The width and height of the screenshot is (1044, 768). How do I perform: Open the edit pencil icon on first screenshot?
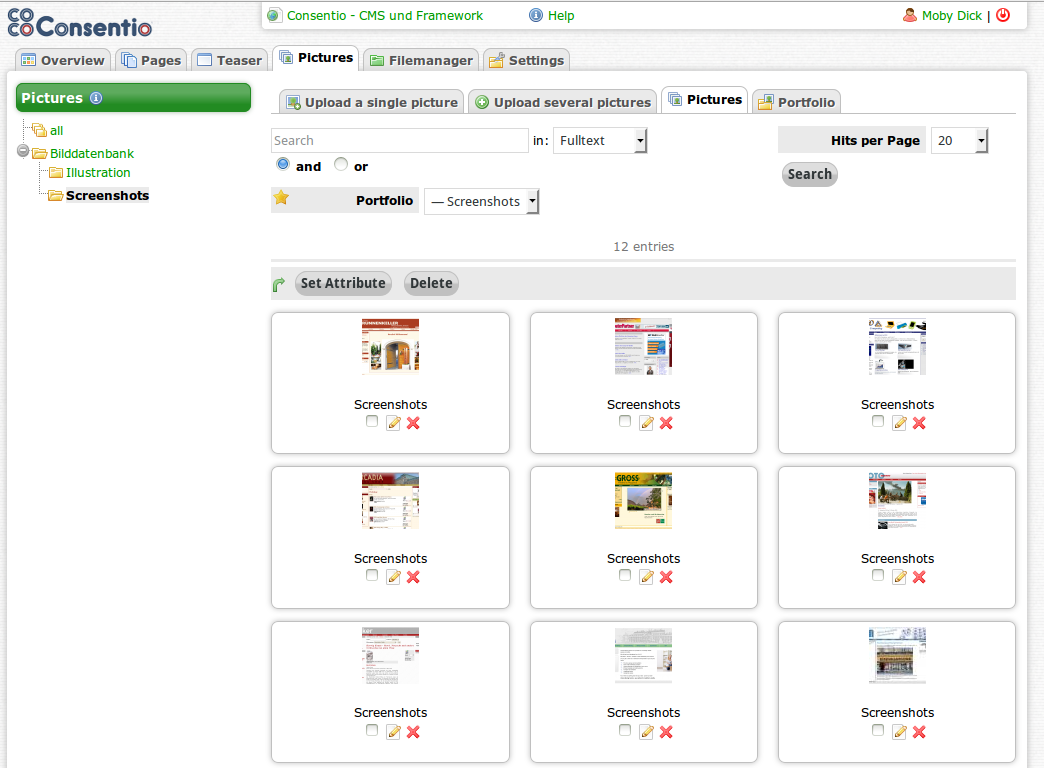click(392, 422)
